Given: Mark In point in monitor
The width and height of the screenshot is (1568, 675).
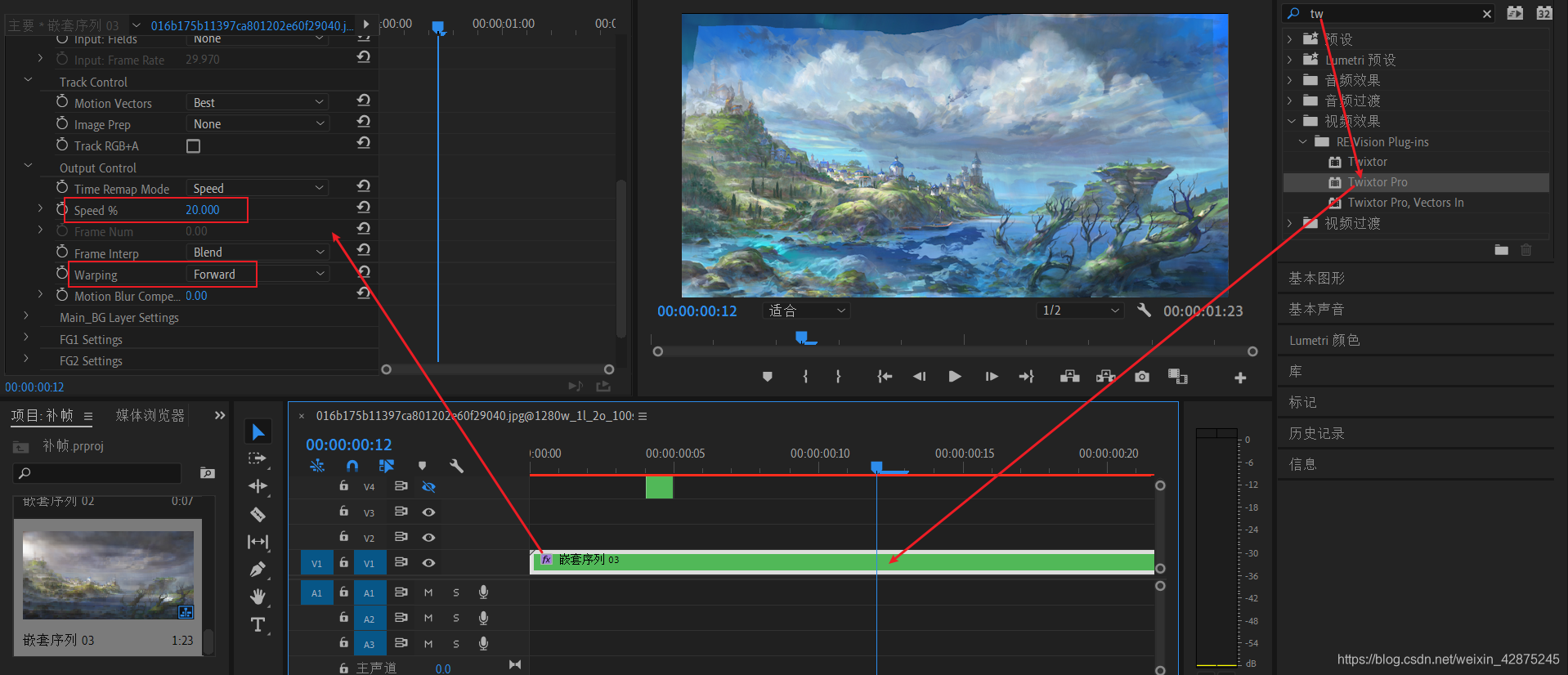Looking at the screenshot, I should point(805,377).
